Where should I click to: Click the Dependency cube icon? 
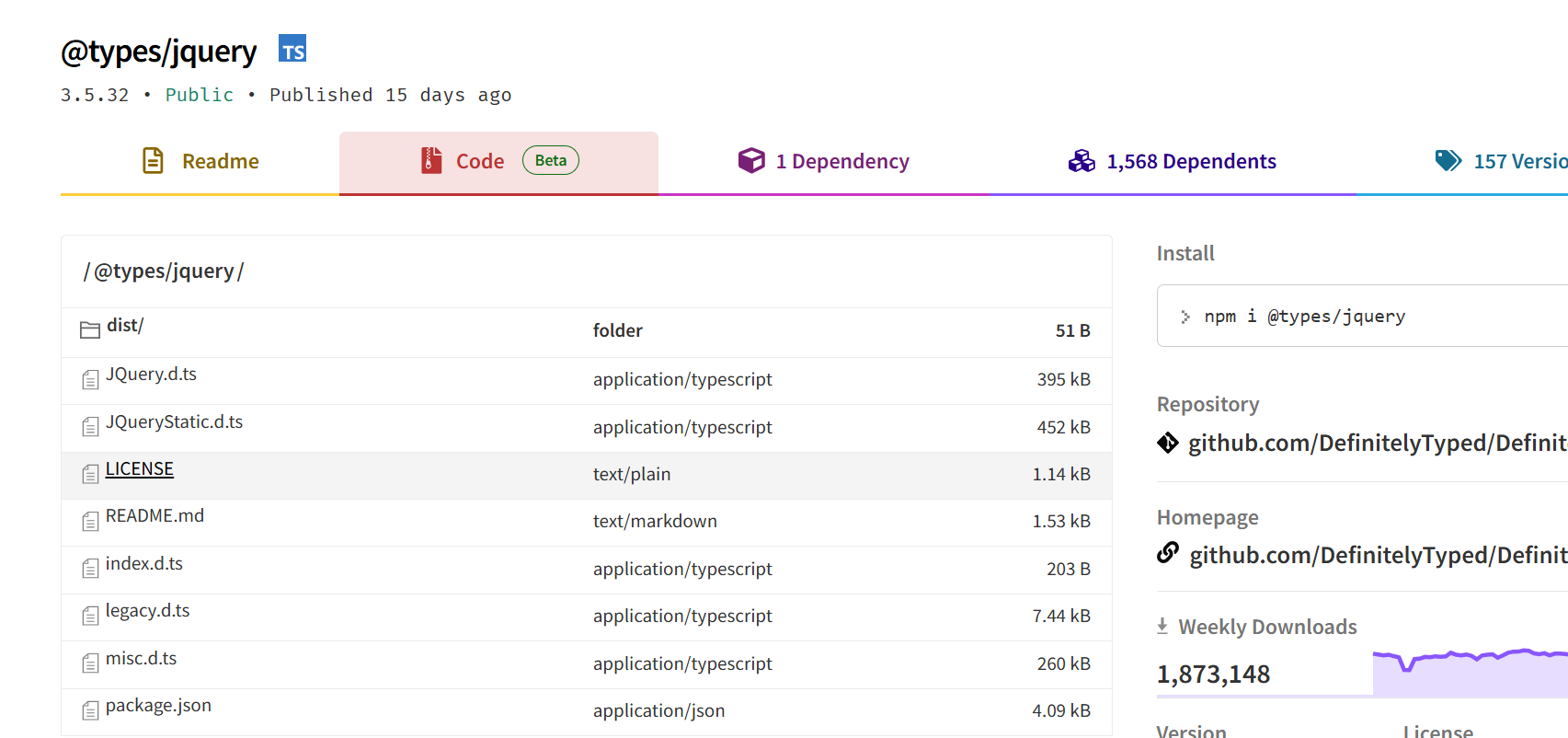tap(751, 161)
